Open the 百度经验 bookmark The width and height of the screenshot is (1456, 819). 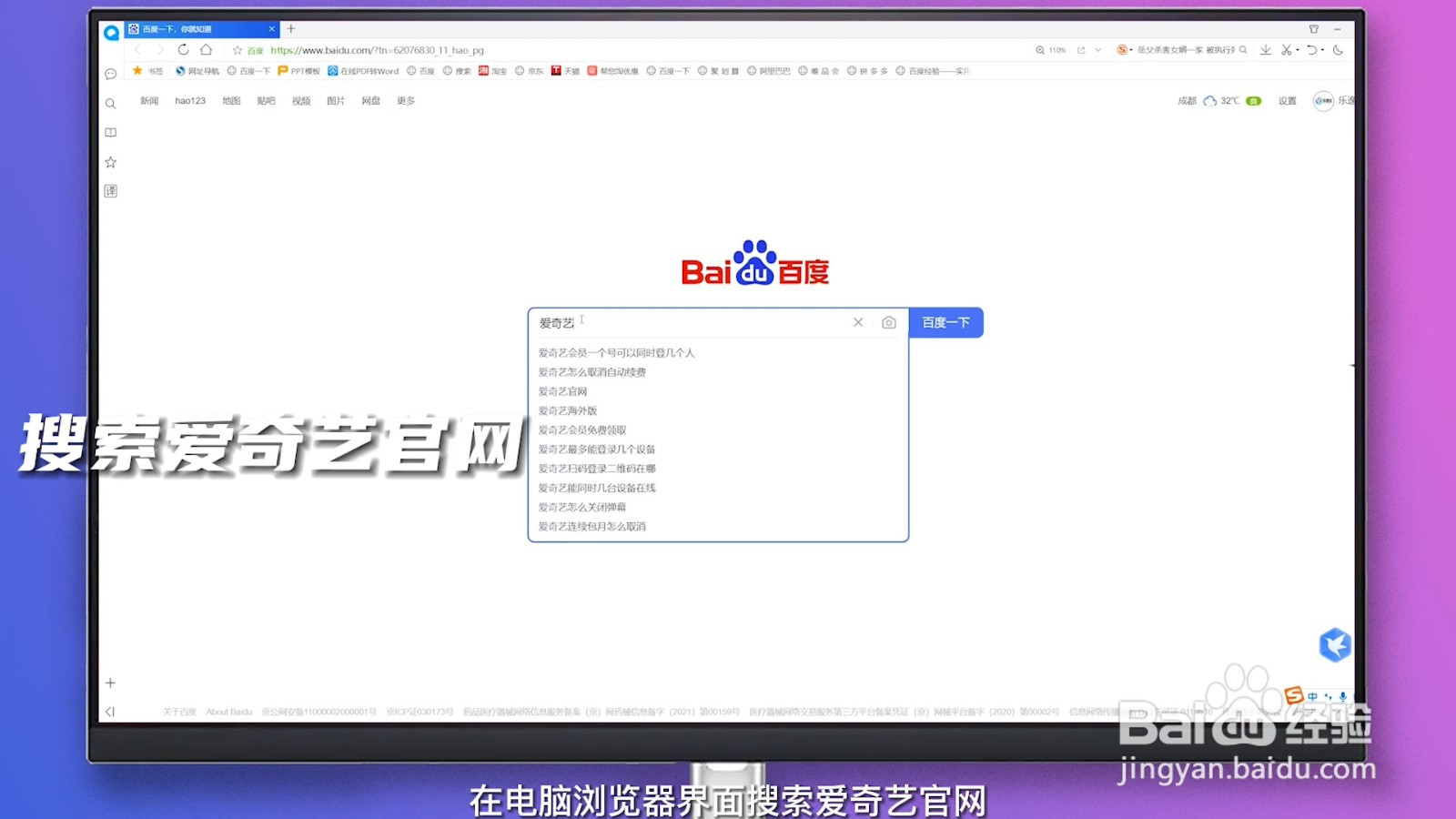point(933,71)
